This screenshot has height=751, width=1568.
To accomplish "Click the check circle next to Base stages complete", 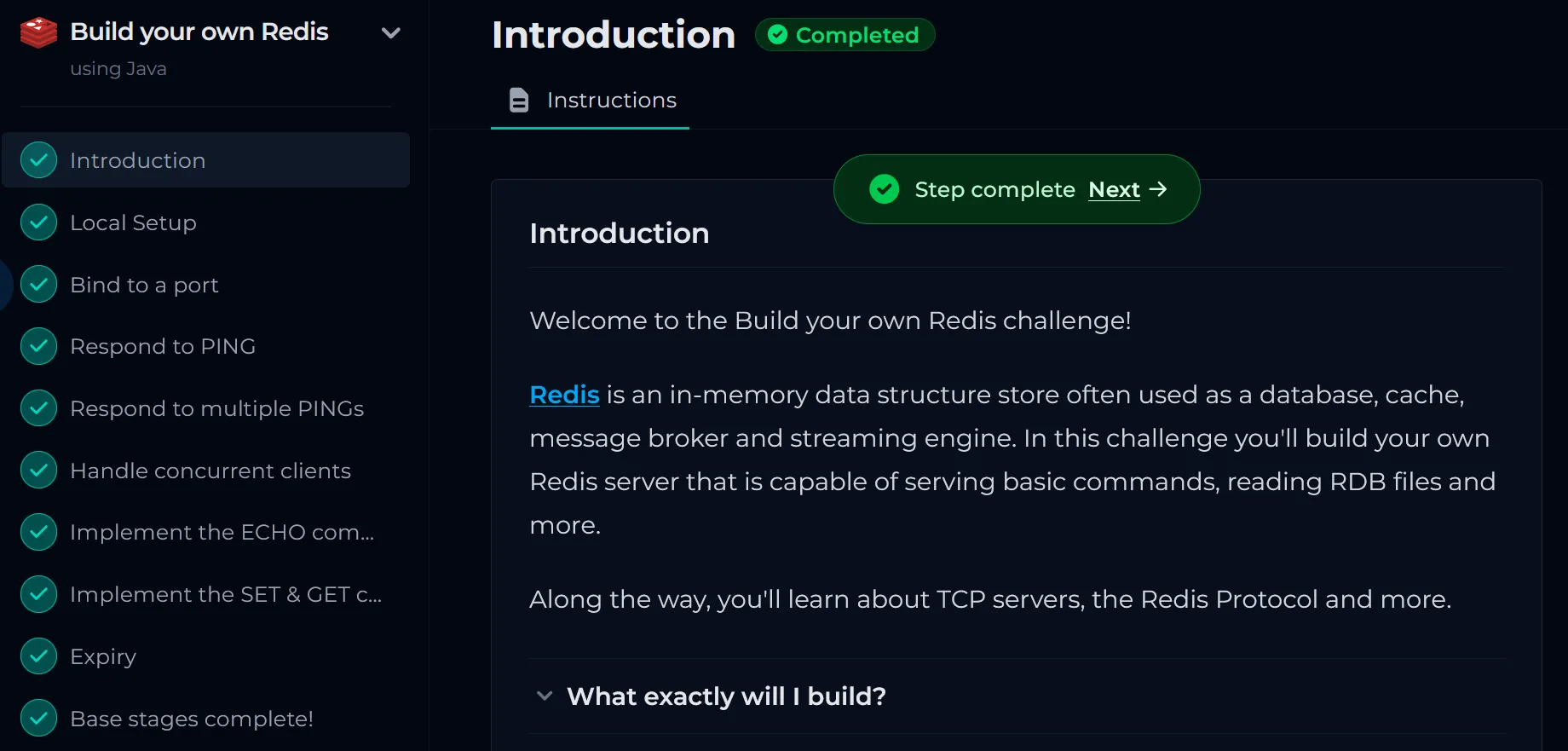I will pyautogui.click(x=38, y=719).
